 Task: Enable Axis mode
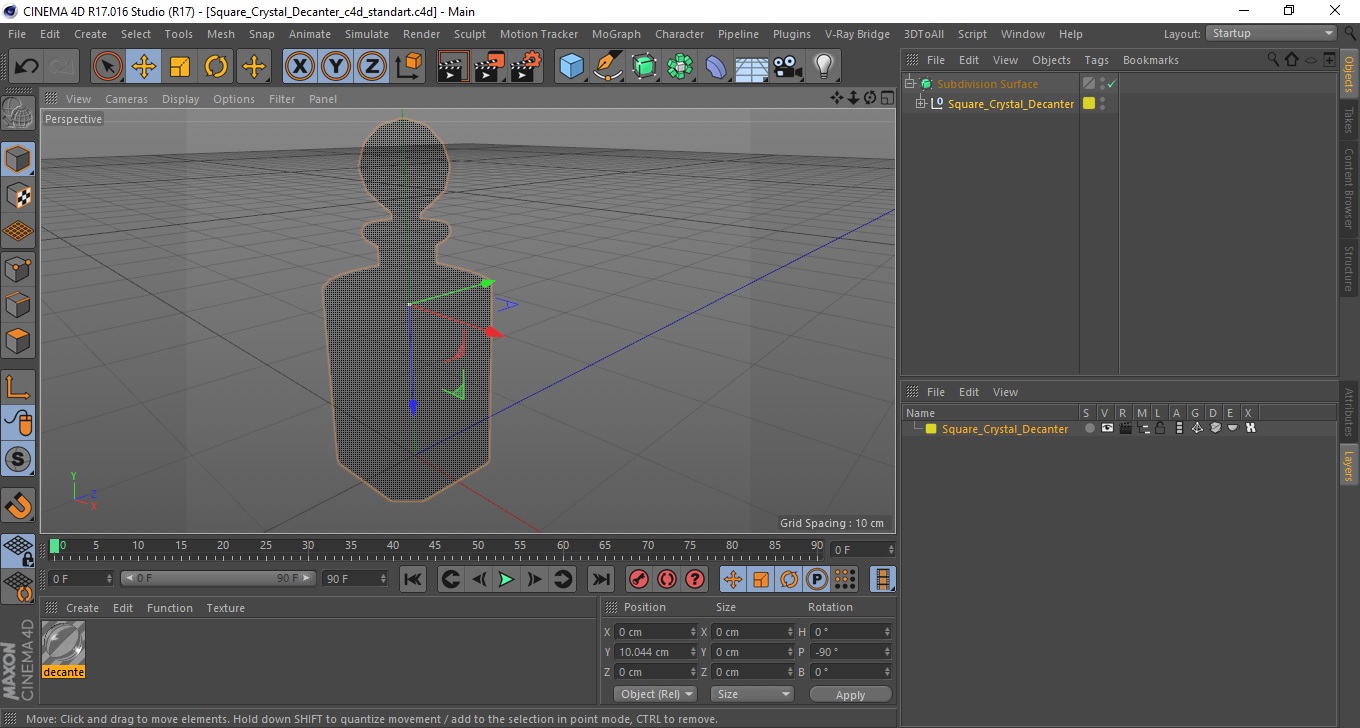point(18,386)
